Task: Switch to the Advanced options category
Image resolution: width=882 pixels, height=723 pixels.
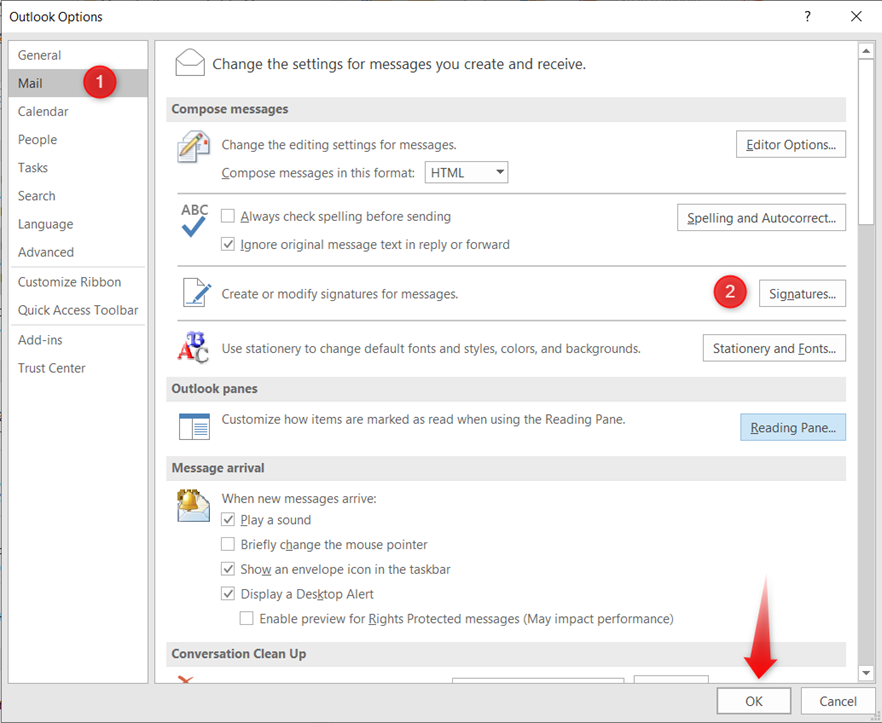Action: 46,252
